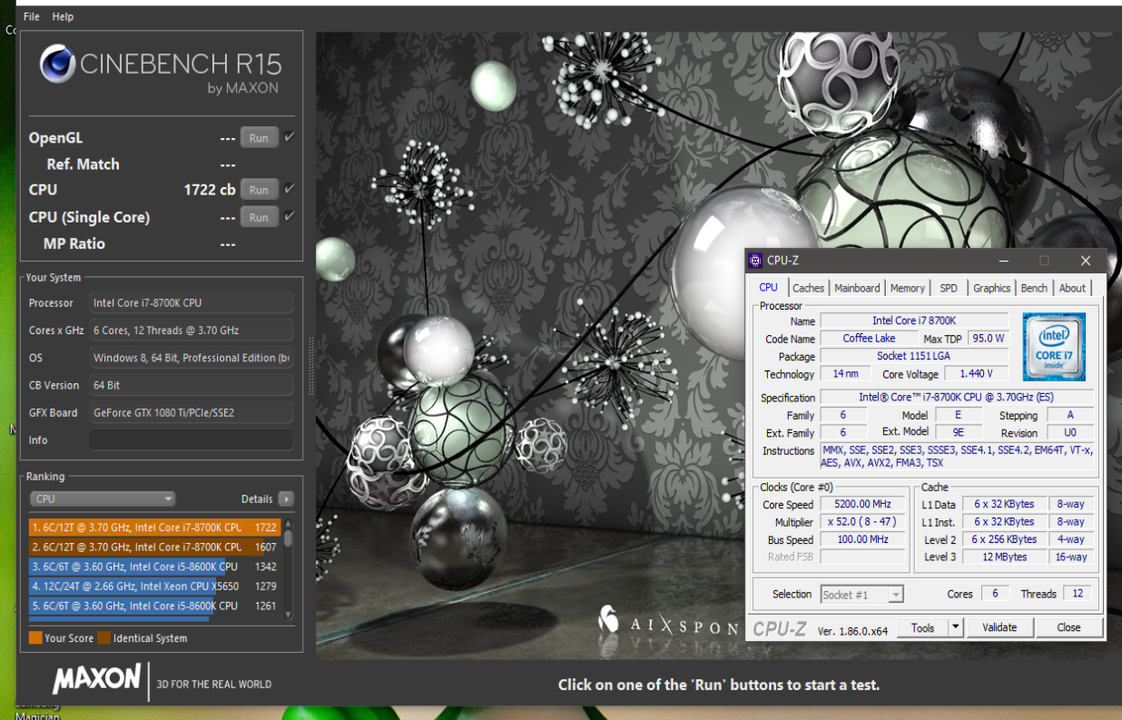The width and height of the screenshot is (1122, 720).
Task: Click the CPU-Z Tools button
Action: 922,628
